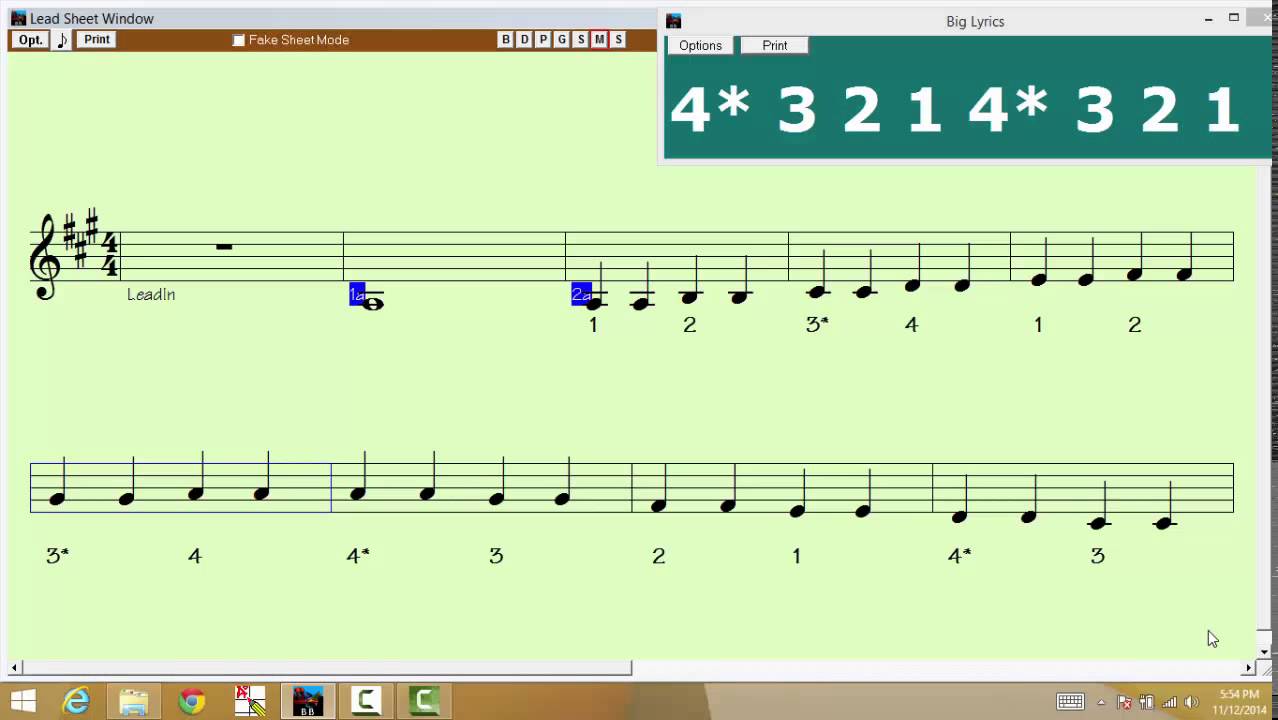Open the Windows Start button
Screen dimensions: 1278x720
[x=23, y=701]
